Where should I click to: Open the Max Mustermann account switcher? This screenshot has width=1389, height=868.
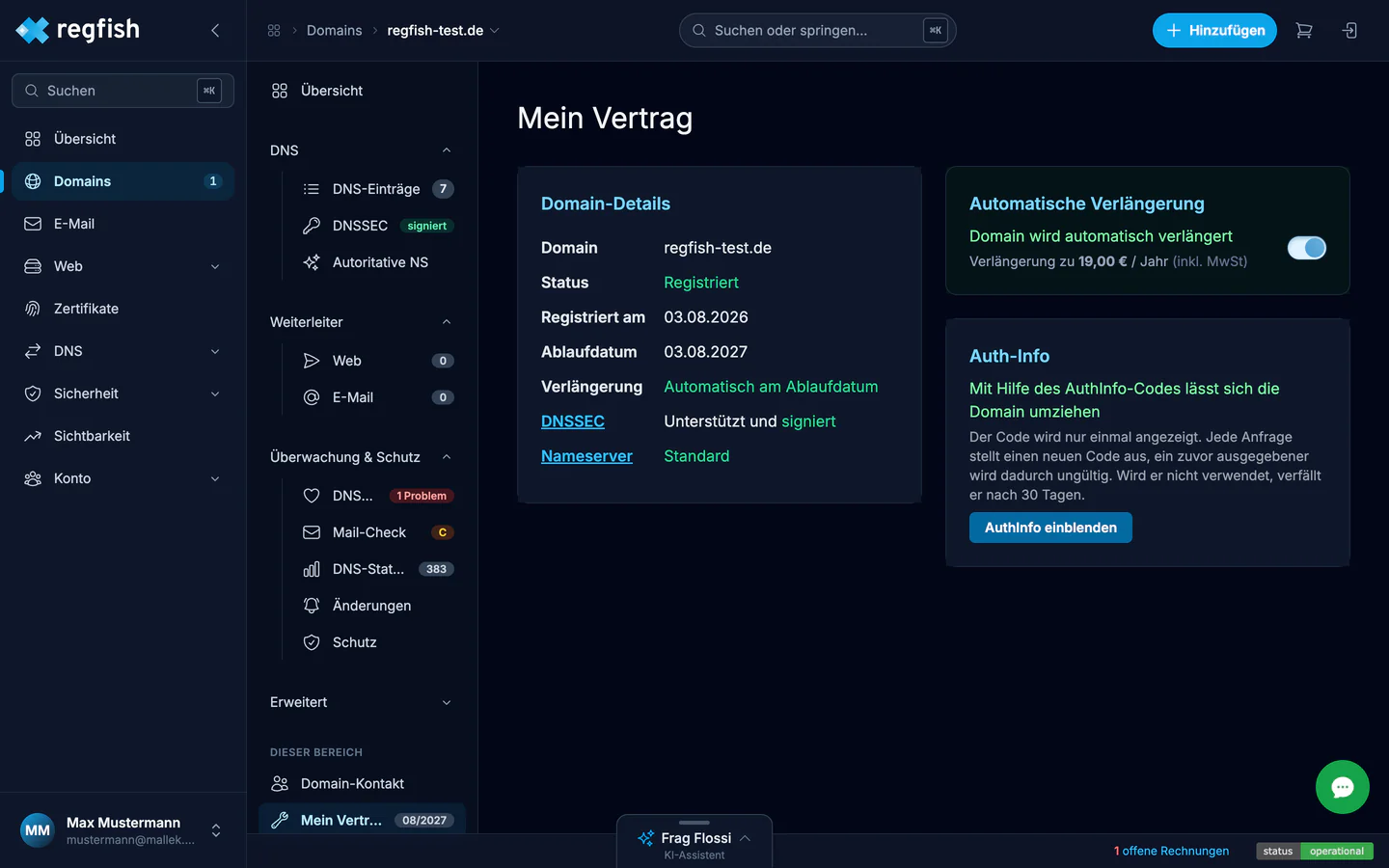pyautogui.click(x=216, y=830)
